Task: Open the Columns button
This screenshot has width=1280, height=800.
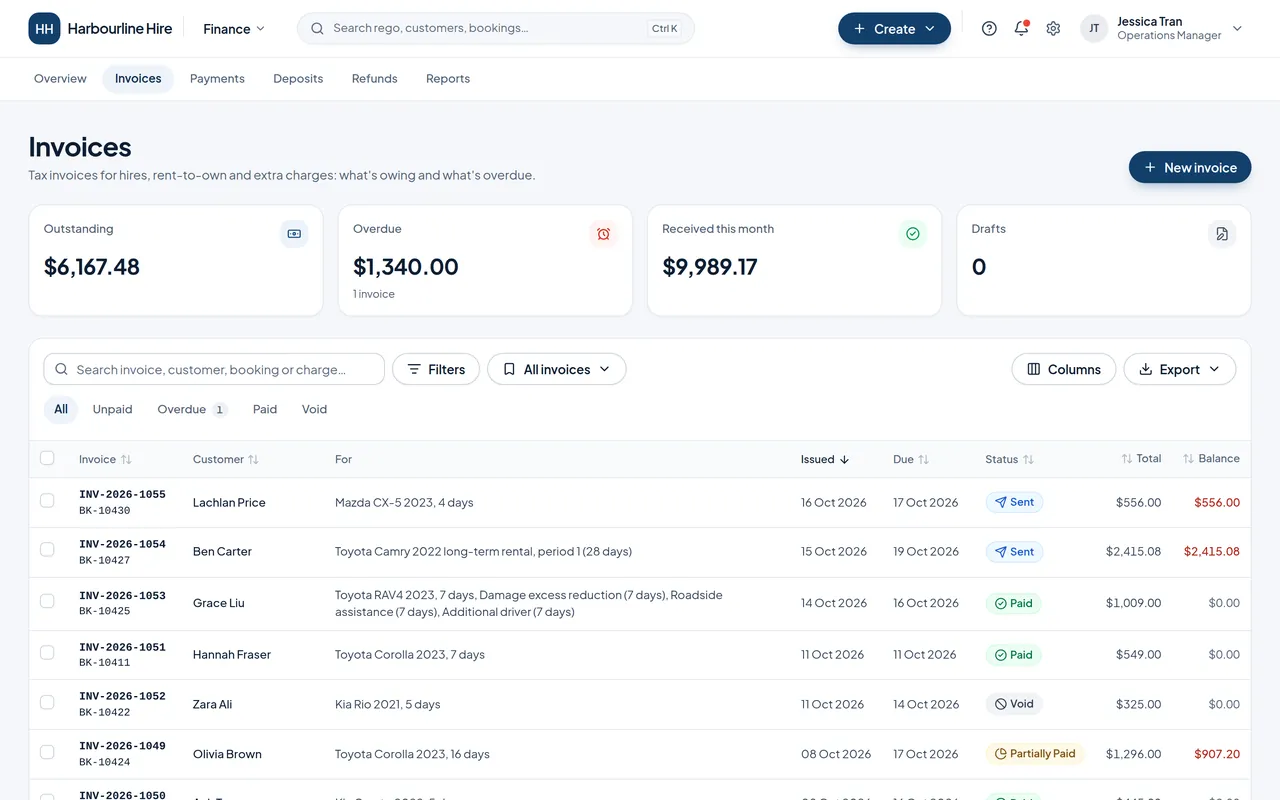Action: pos(1064,369)
